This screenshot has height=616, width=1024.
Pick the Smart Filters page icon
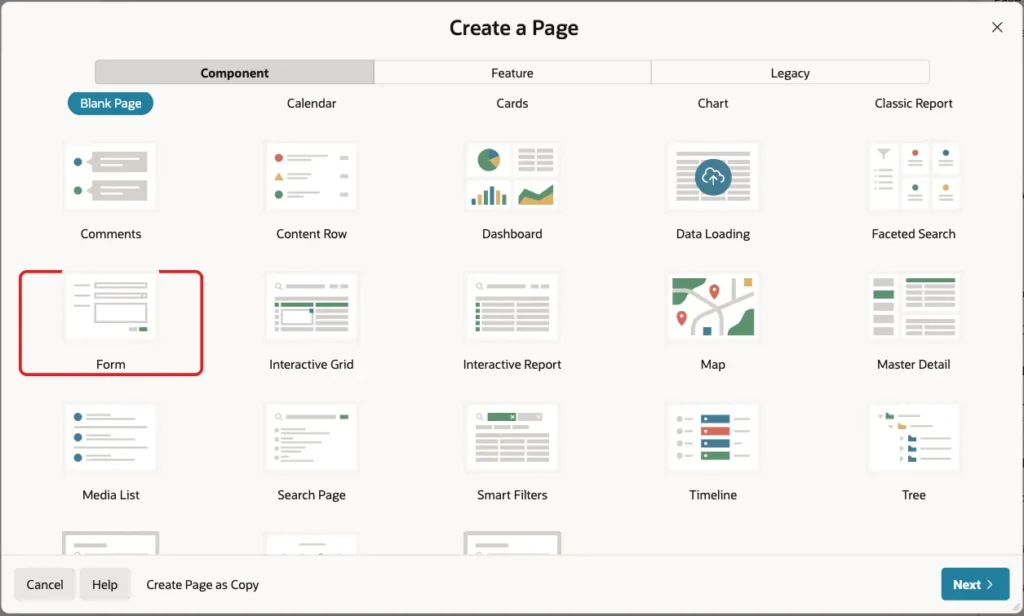point(512,438)
